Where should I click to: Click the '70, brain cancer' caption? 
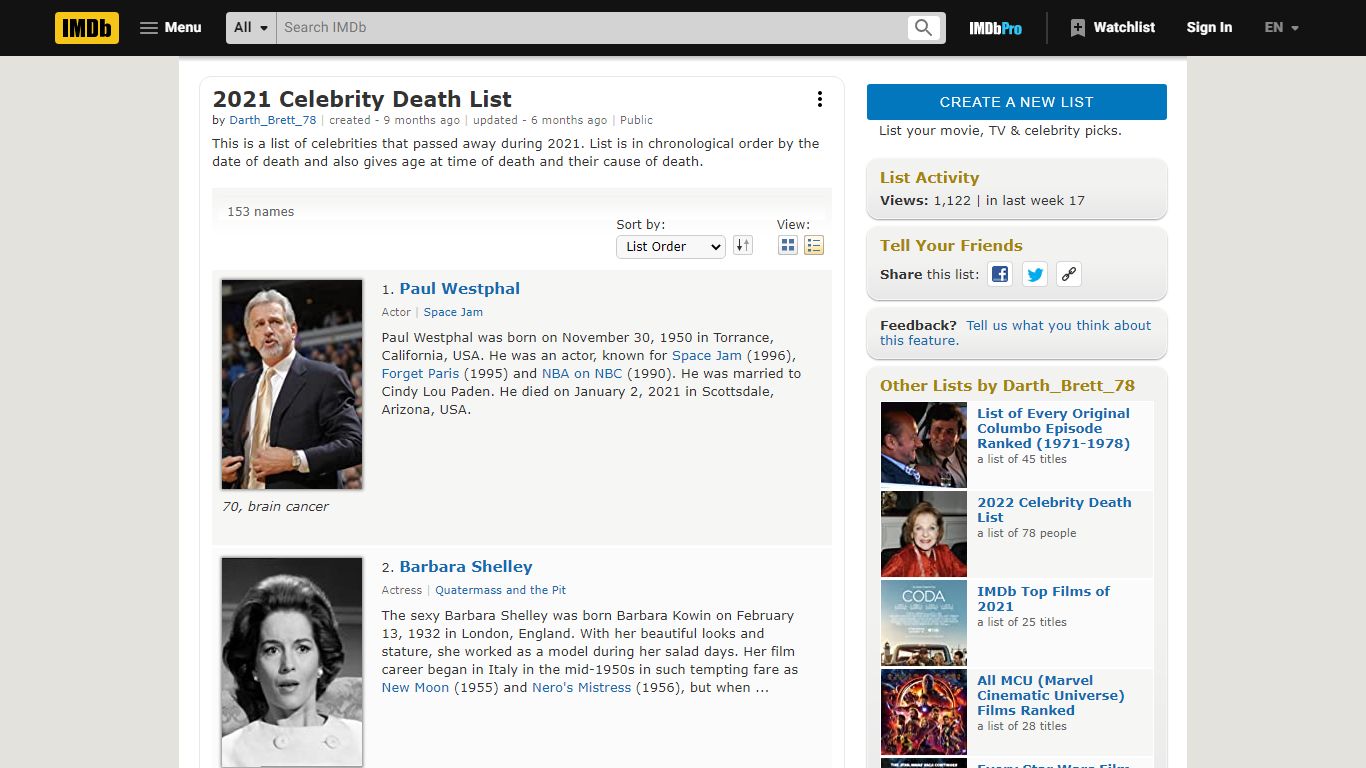pyautogui.click(x=275, y=506)
